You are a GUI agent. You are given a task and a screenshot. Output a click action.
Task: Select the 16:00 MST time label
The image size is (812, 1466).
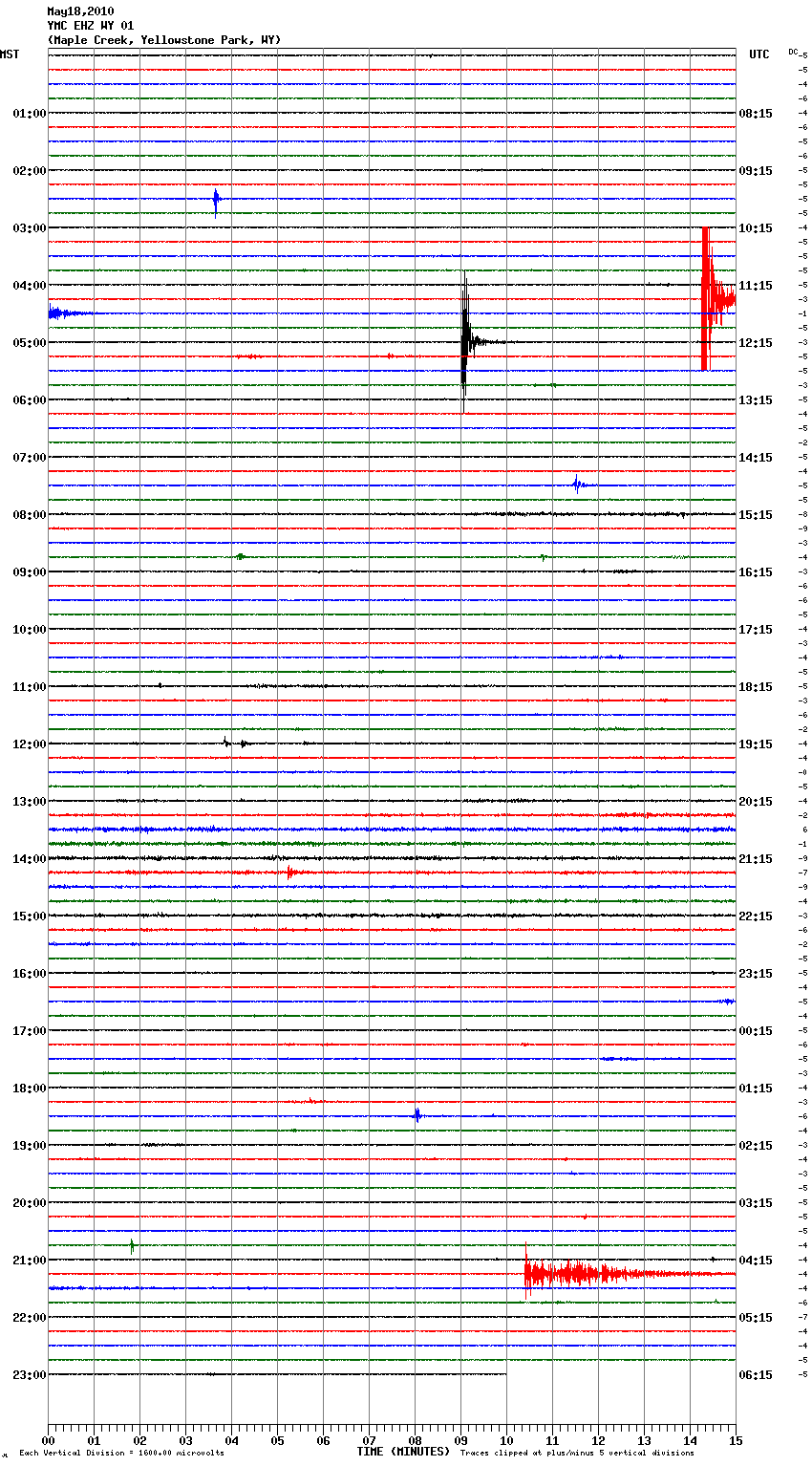coord(29,974)
